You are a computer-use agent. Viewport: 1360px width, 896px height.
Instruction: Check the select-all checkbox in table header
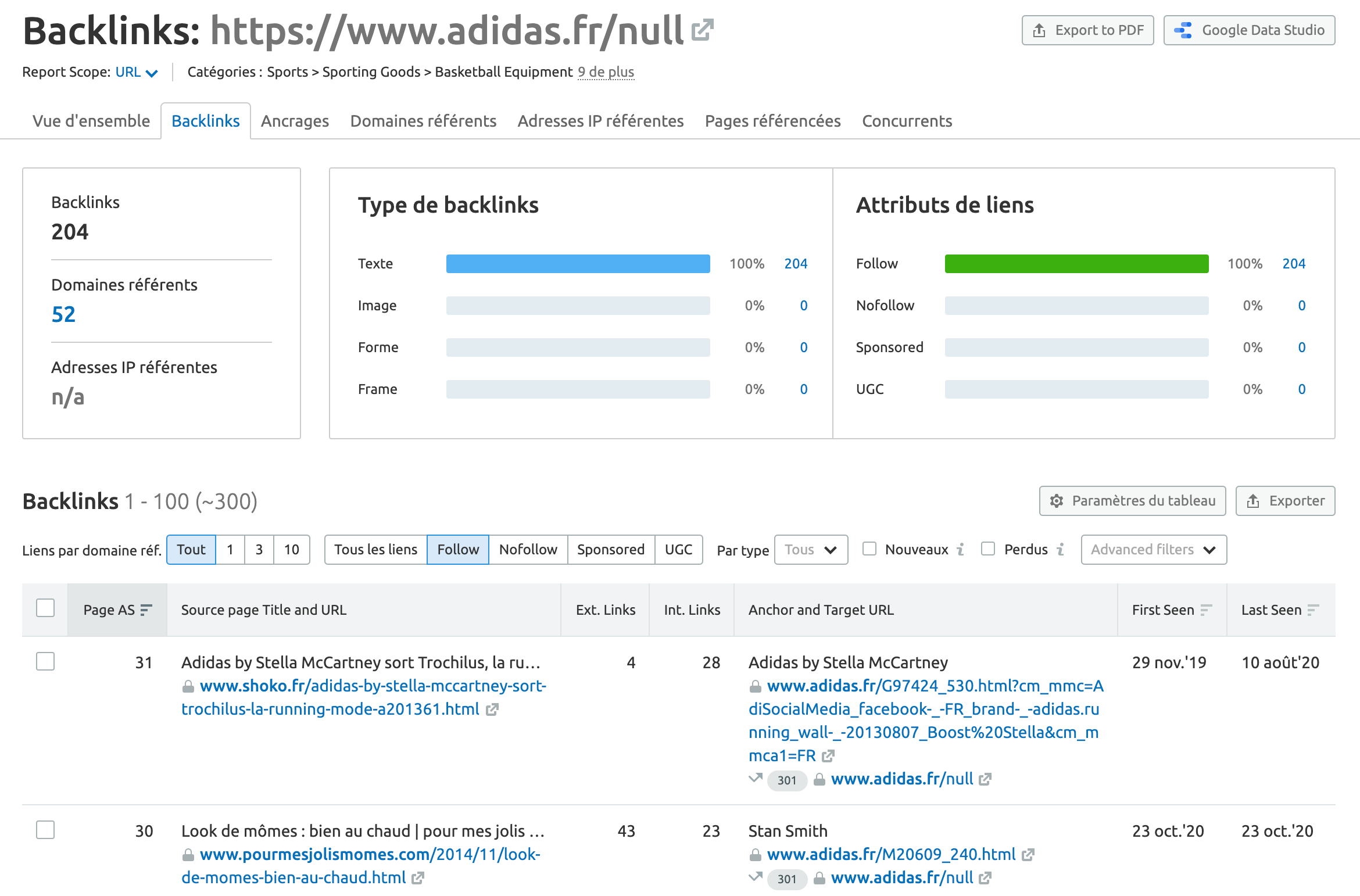[x=45, y=608]
